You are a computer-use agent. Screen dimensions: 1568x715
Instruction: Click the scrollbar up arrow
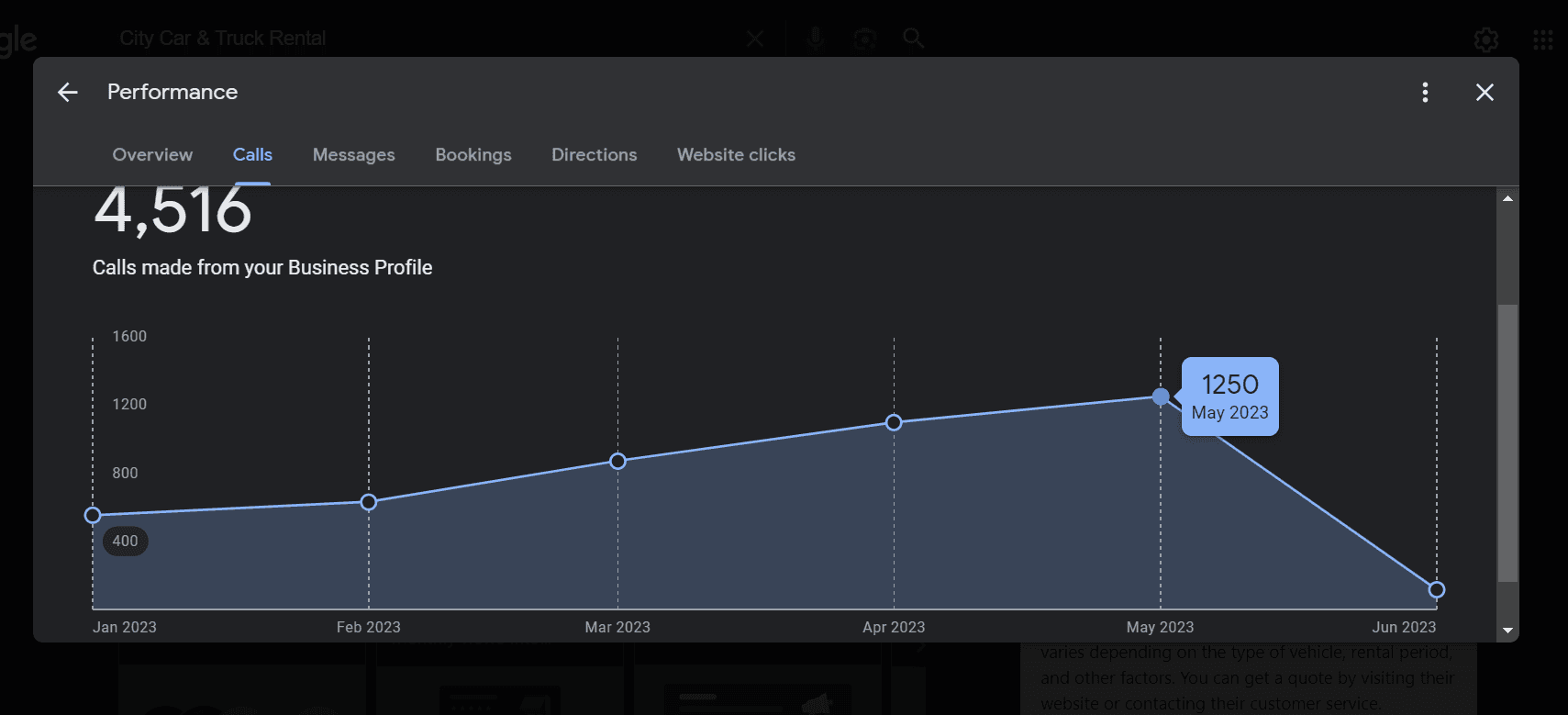1507,198
